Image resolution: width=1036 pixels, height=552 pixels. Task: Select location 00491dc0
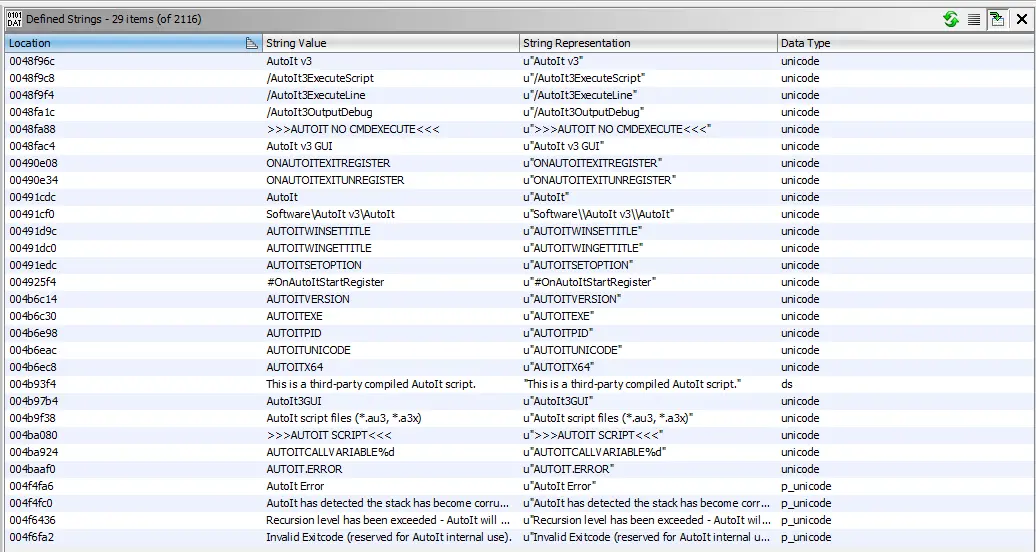pos(32,248)
